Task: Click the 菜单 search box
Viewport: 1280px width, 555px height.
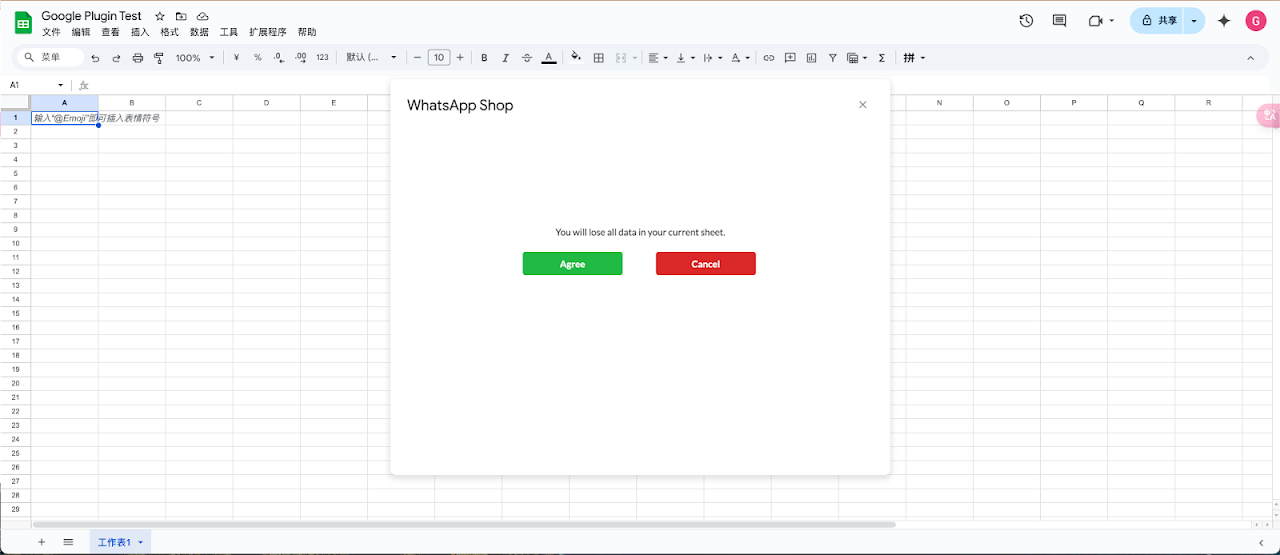Action: (x=50, y=58)
